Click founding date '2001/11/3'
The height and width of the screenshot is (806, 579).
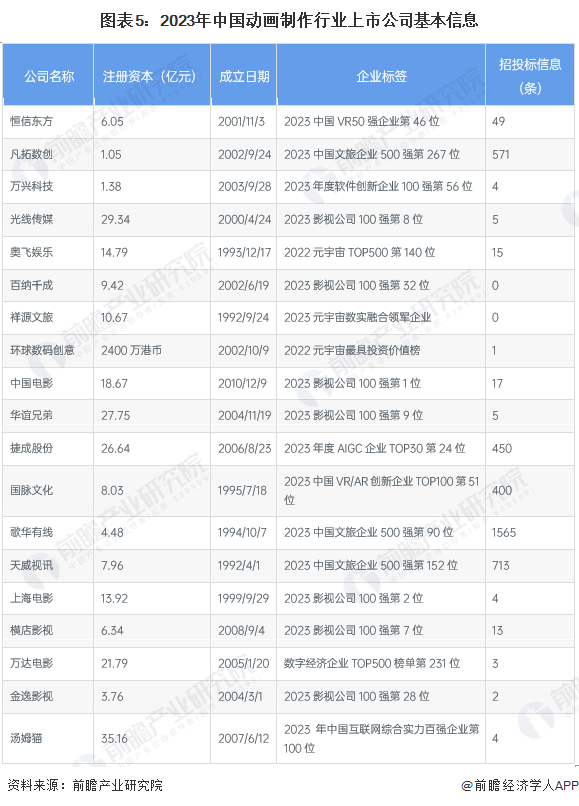(241, 121)
